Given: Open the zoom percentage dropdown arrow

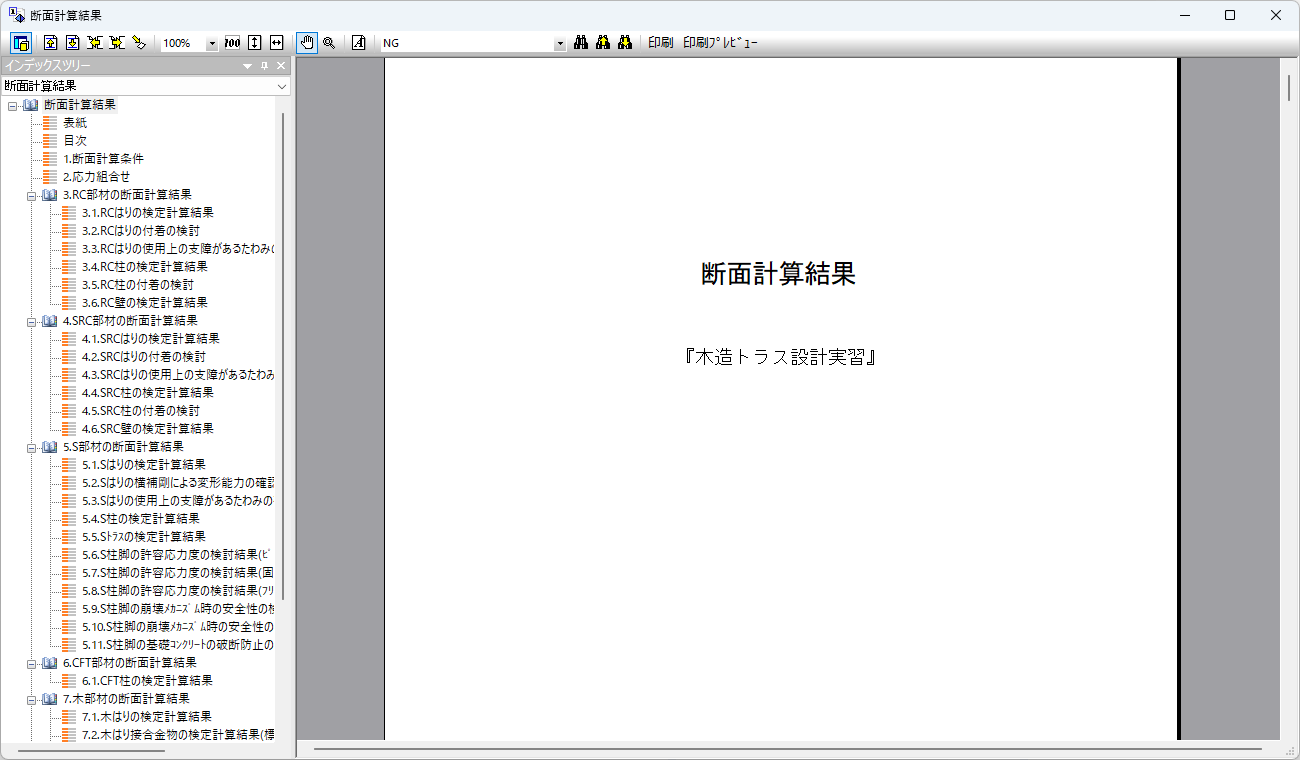Looking at the screenshot, I should pyautogui.click(x=212, y=44).
